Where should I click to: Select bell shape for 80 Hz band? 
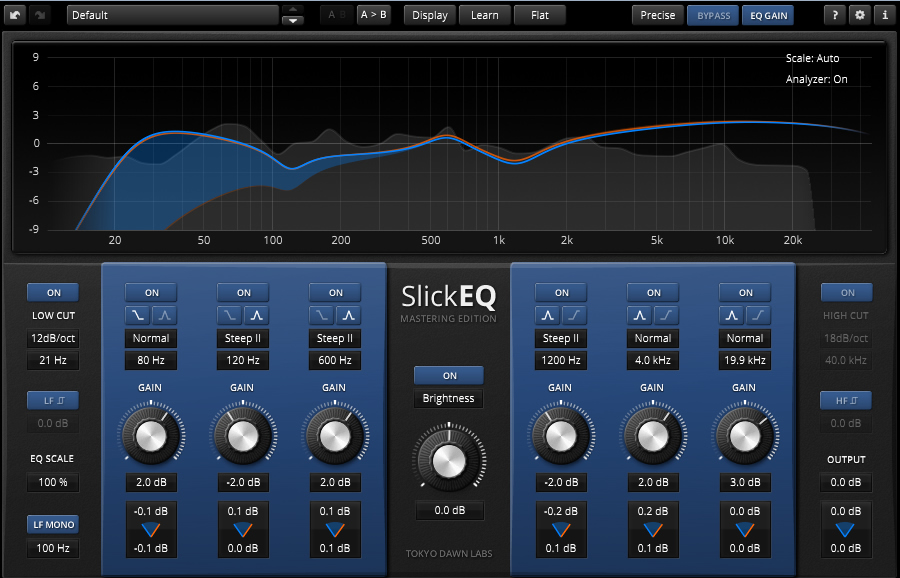tap(165, 315)
